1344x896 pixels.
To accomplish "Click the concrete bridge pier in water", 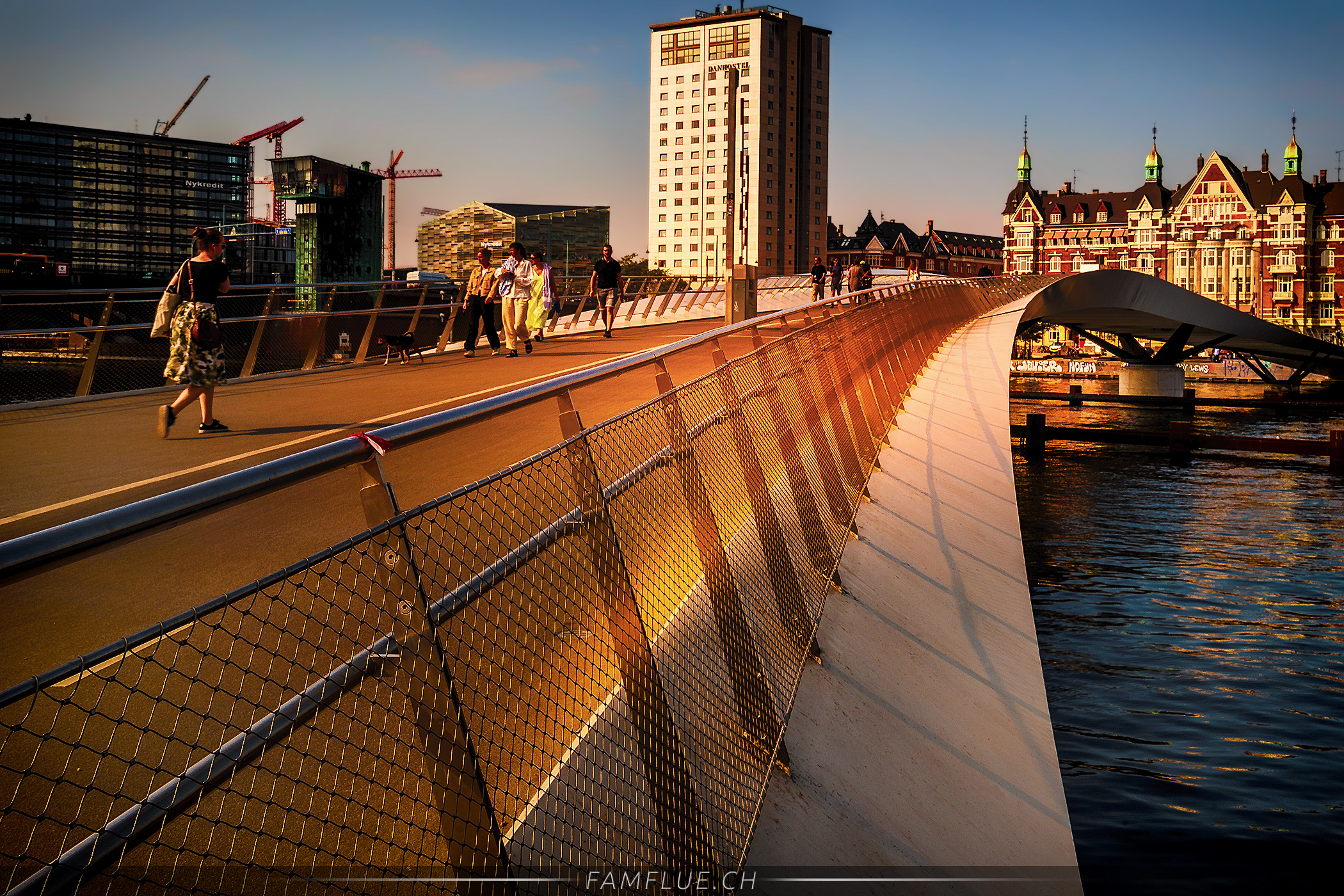I will (x=1151, y=380).
